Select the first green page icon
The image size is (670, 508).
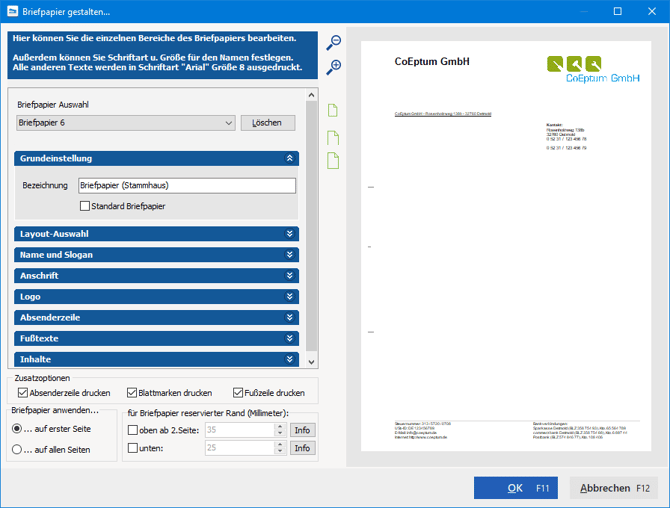click(x=334, y=111)
